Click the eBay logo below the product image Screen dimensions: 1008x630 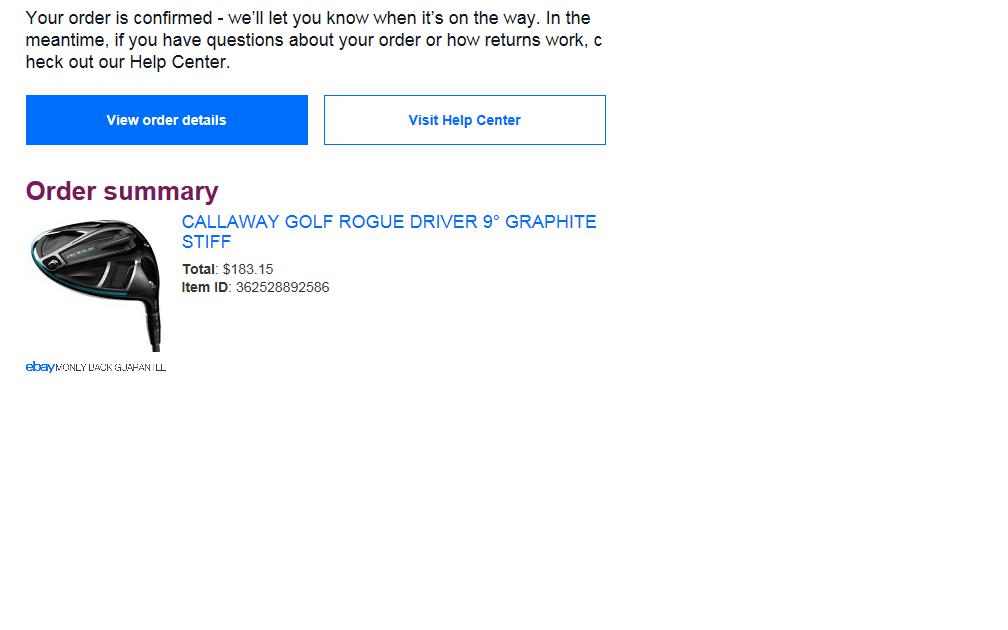(x=40, y=367)
